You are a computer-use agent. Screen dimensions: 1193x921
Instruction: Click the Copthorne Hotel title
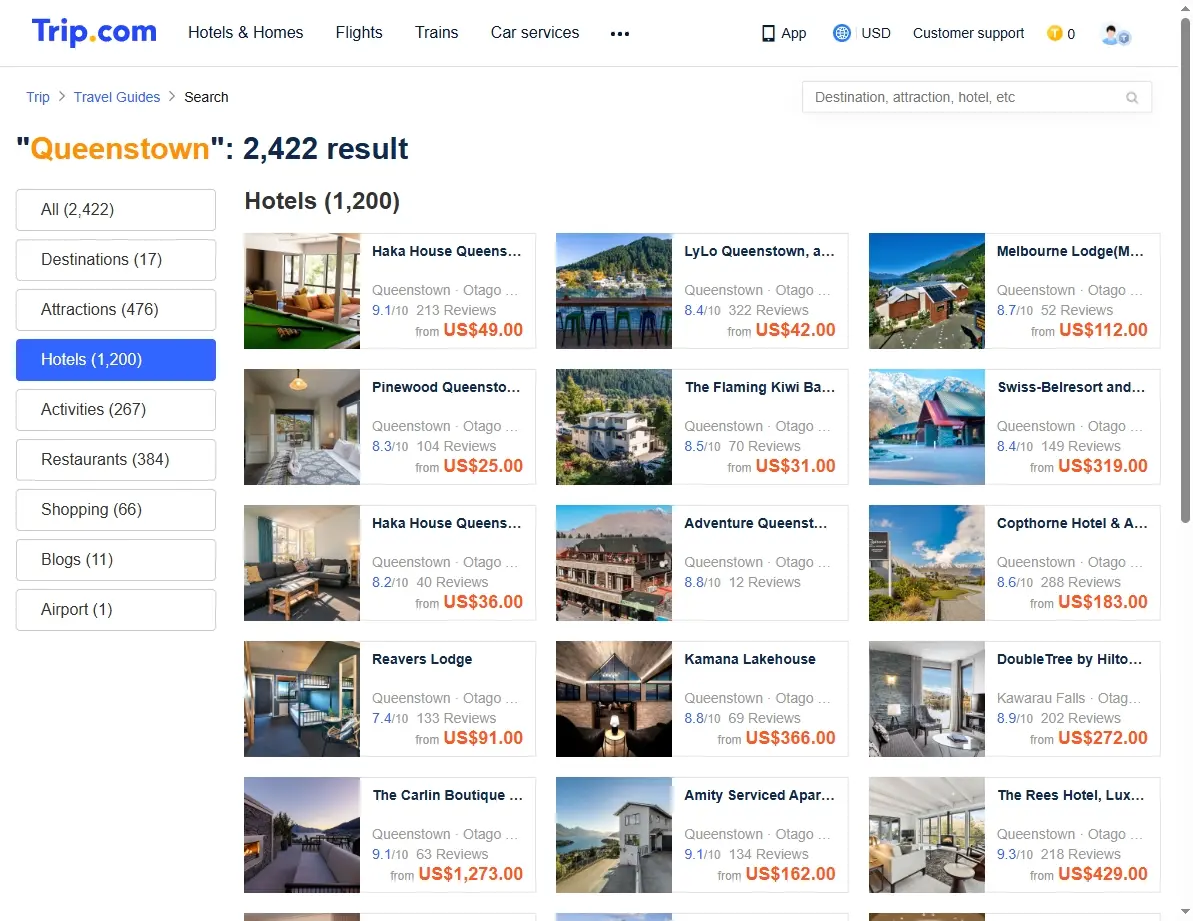point(1072,523)
